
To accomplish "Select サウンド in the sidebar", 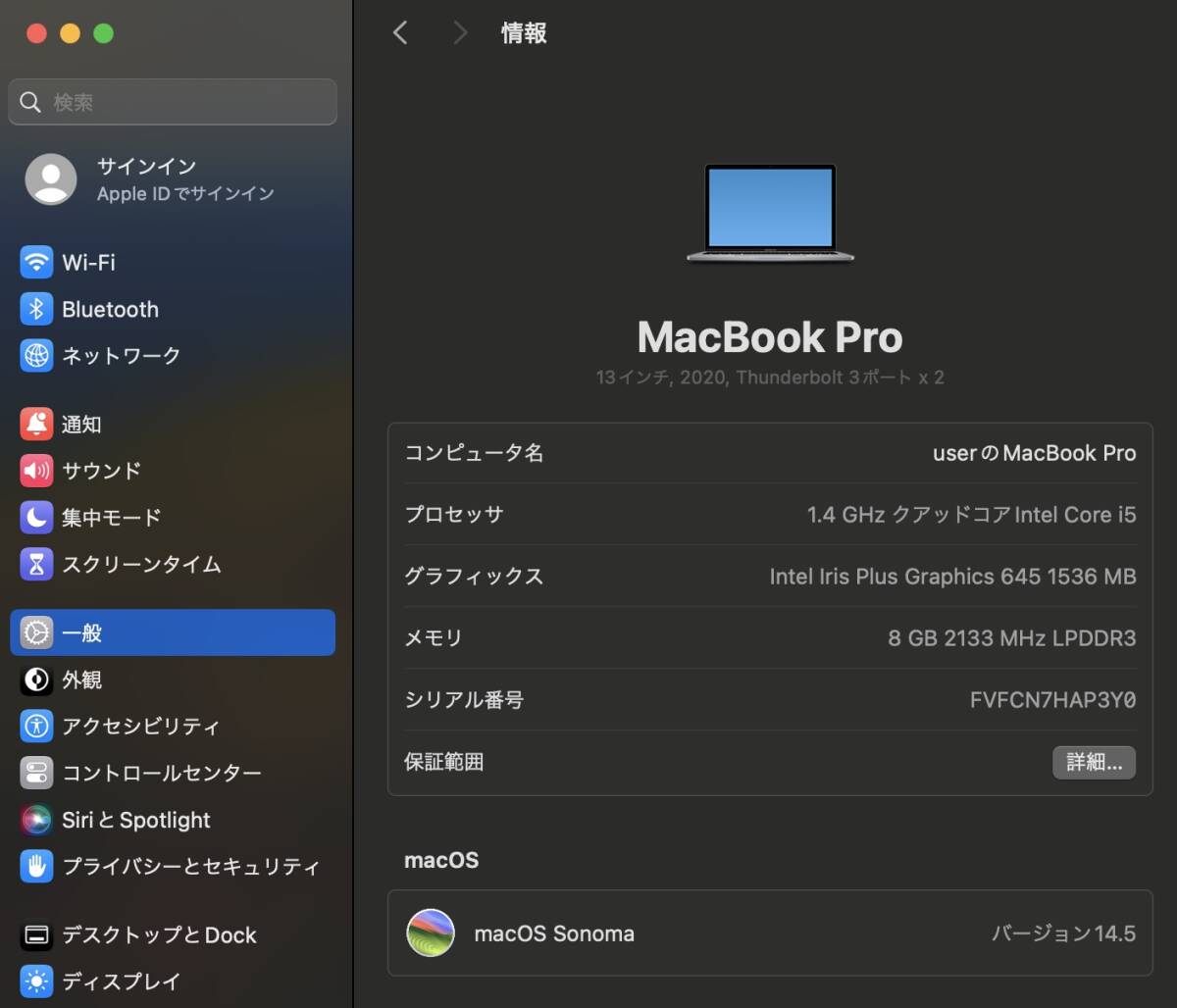I will coord(173,471).
